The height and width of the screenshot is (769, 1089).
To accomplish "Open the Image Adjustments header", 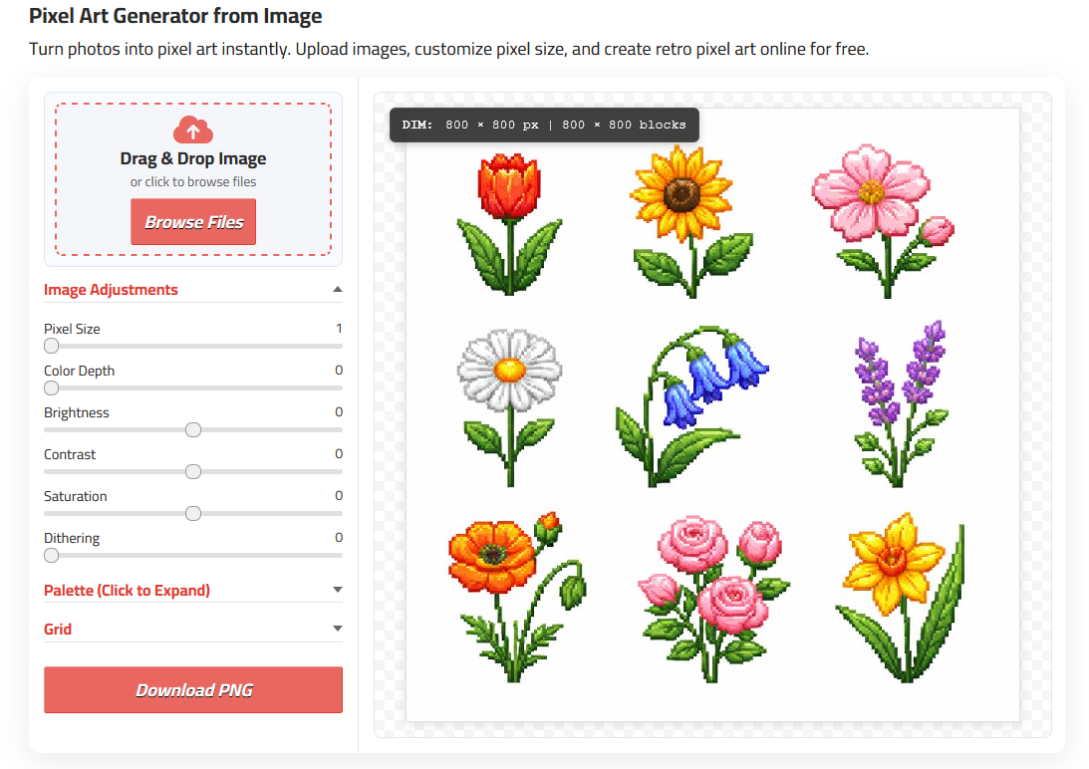I will [111, 290].
